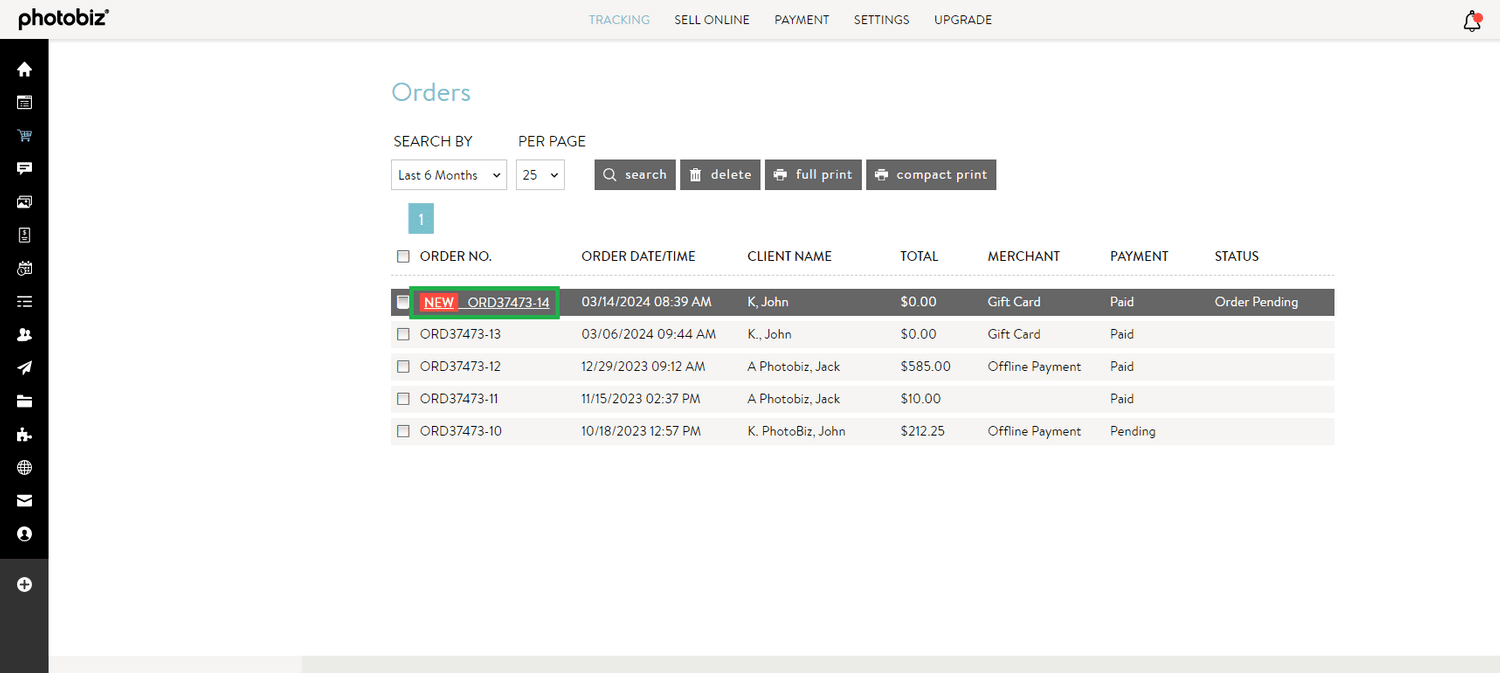Tick the checkbox next to ORD37473-10

pos(403,431)
